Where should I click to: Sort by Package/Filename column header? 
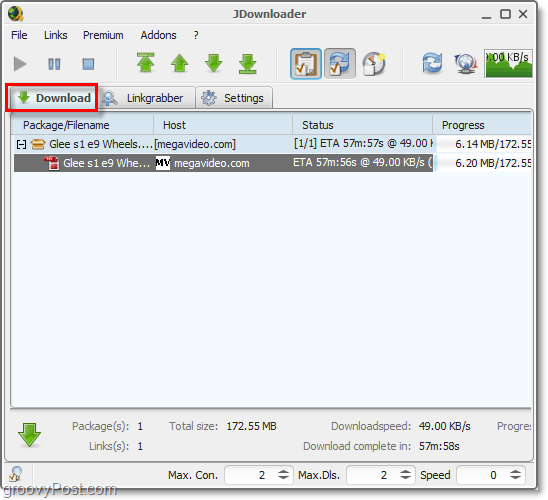coord(82,125)
